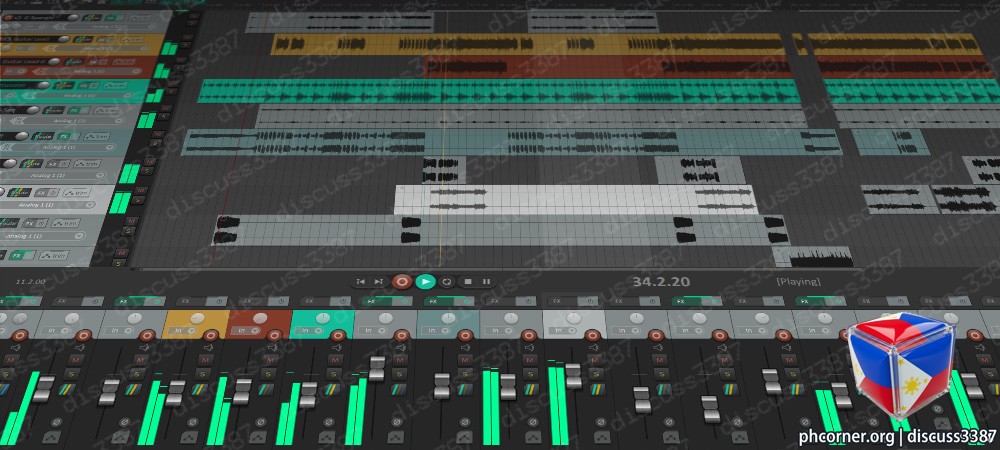Click volume knob on orange Guitar lead track
This screenshot has width=1000, height=450.
[x=64, y=39]
